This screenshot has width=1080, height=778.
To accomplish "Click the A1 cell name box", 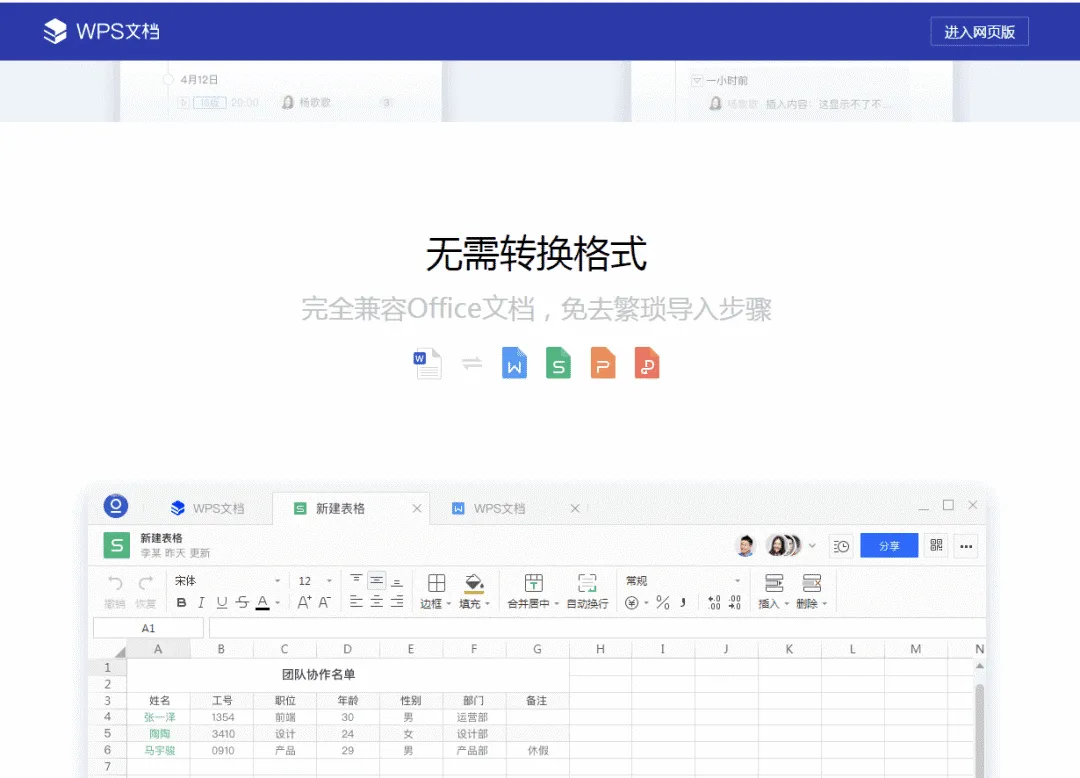I will pyautogui.click(x=148, y=628).
